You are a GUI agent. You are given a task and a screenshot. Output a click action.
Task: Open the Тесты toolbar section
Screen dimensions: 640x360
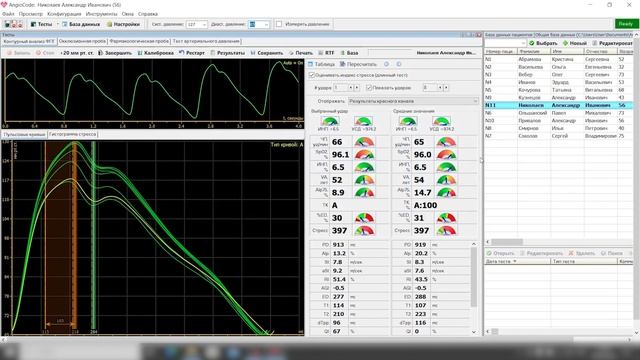point(42,24)
